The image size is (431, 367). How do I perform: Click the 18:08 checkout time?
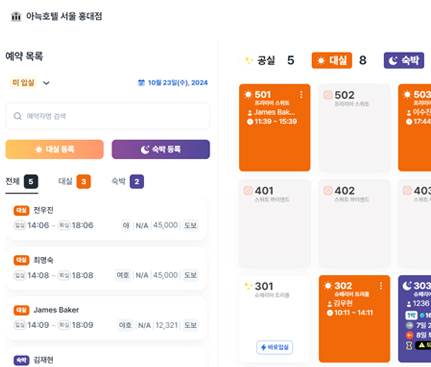[x=82, y=275]
